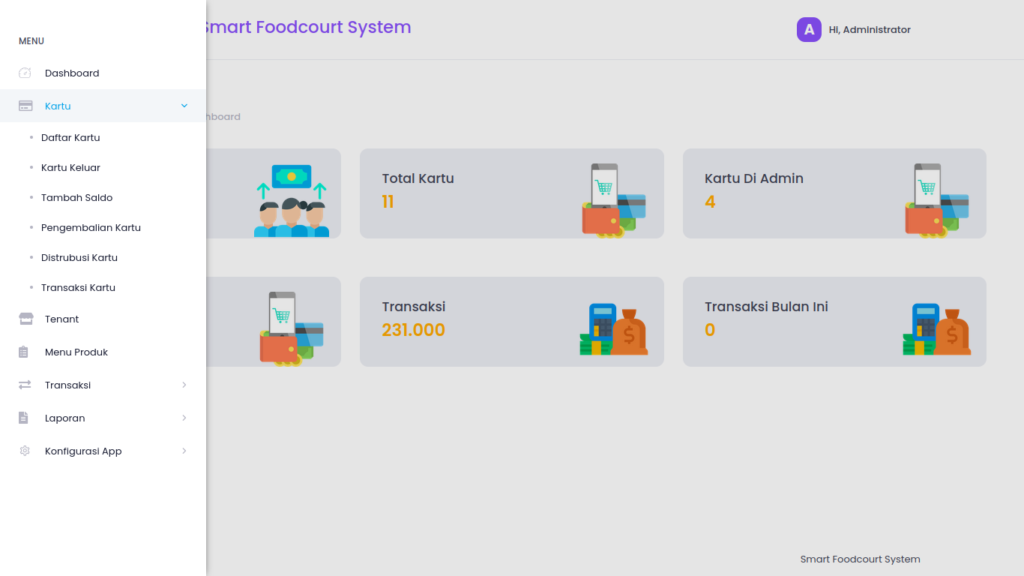
Task: Select Tambah Saldo from the Kartu submenu
Action: pos(76,197)
